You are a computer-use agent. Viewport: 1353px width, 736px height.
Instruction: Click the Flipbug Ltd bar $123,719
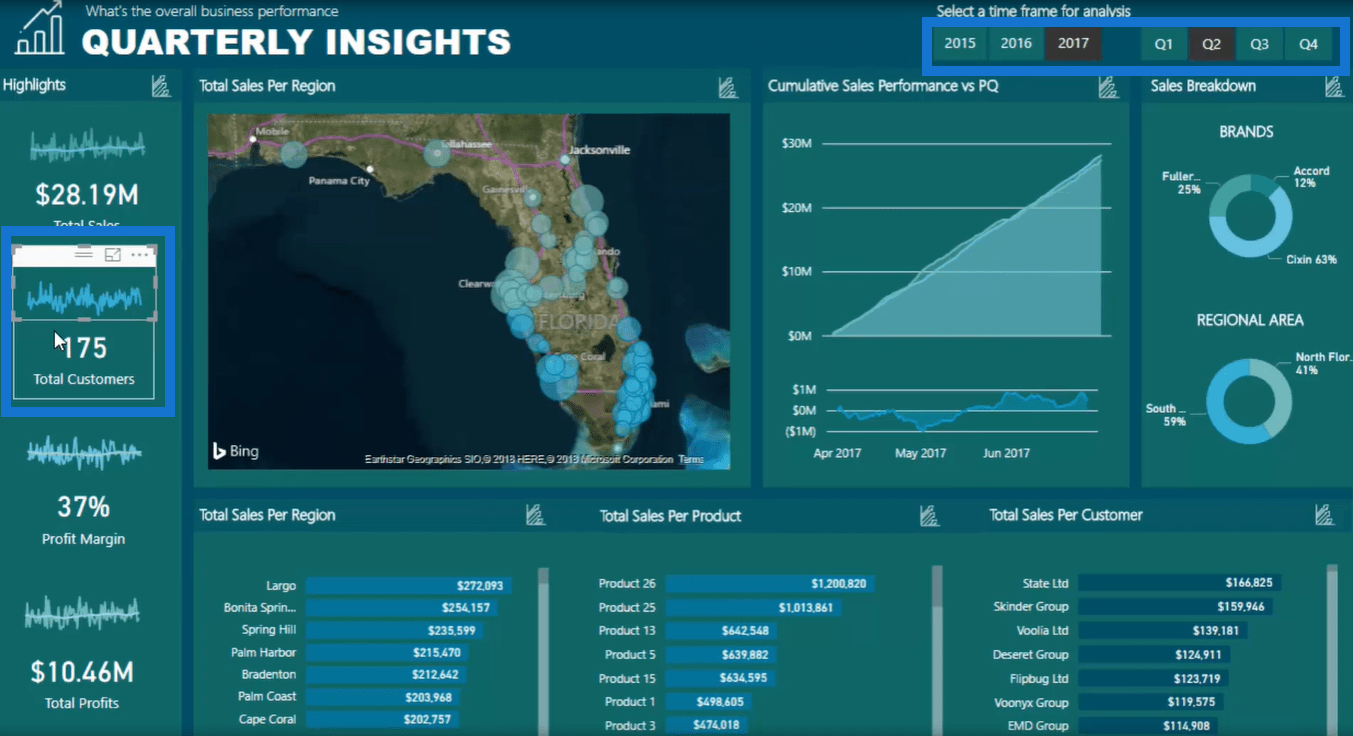(x=1153, y=679)
